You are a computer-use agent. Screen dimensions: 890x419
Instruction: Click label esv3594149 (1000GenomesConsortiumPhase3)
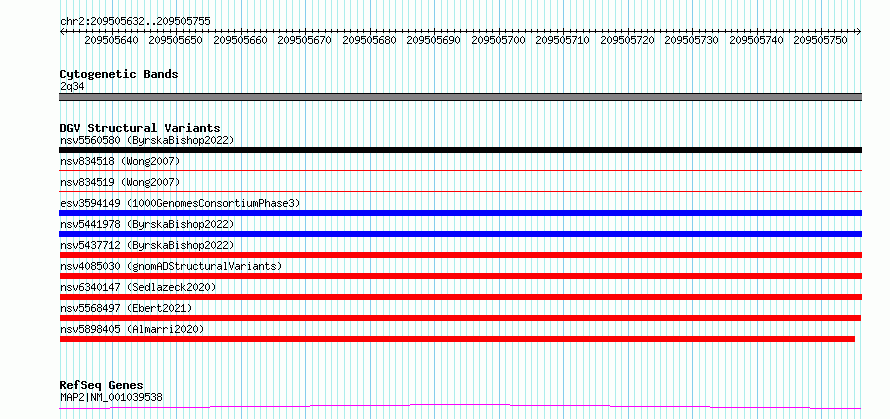(x=180, y=203)
